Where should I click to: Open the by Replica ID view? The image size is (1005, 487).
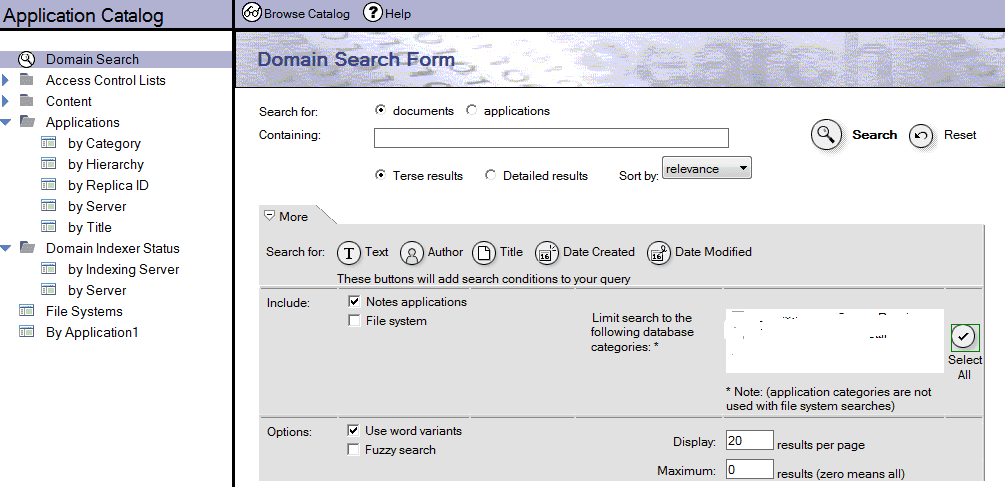[x=108, y=185]
